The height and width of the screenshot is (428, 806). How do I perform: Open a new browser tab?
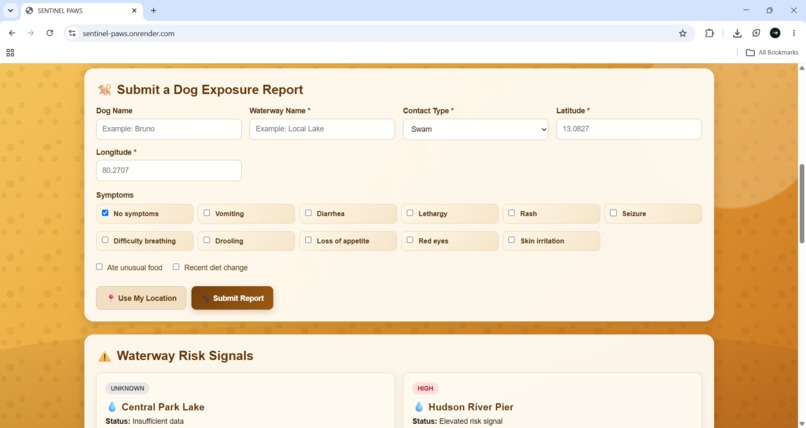153,10
